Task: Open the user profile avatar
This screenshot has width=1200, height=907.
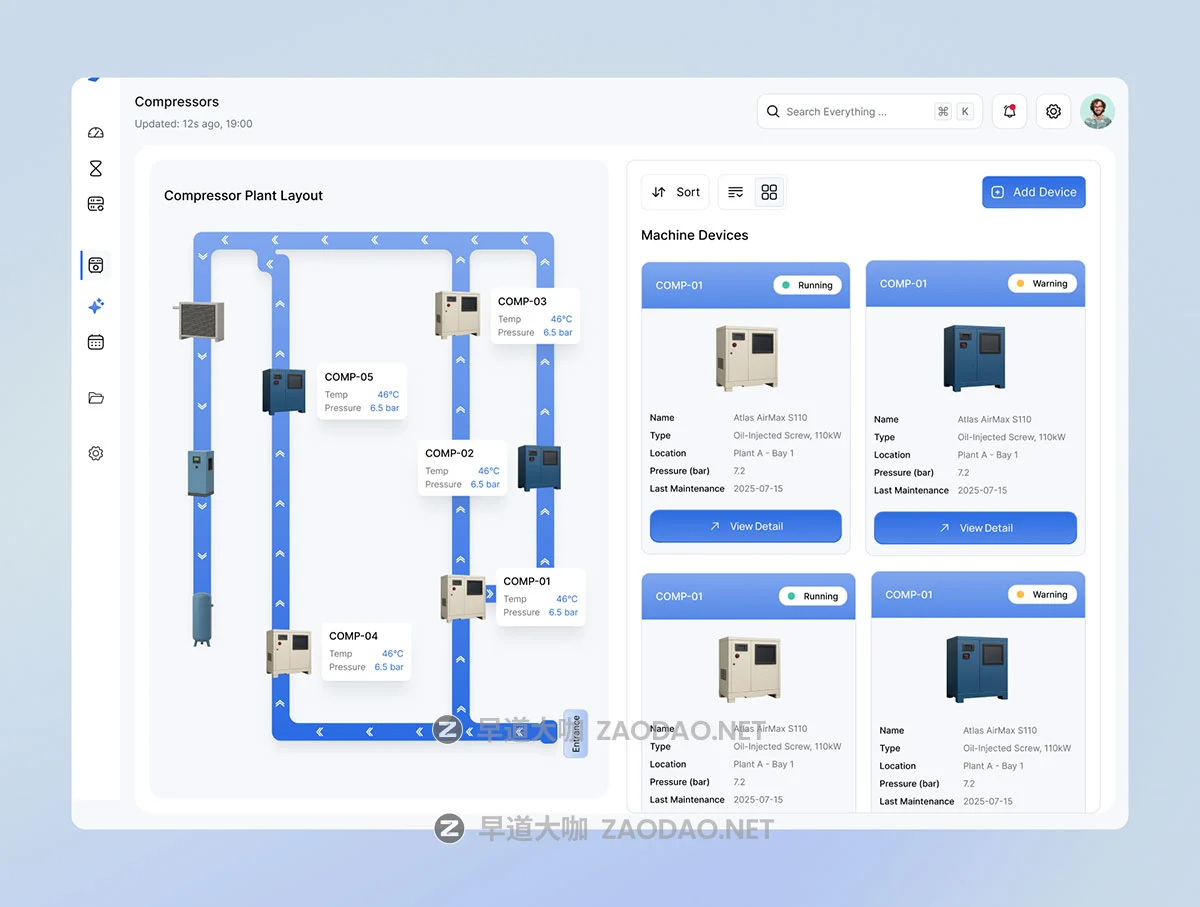Action: [1097, 112]
